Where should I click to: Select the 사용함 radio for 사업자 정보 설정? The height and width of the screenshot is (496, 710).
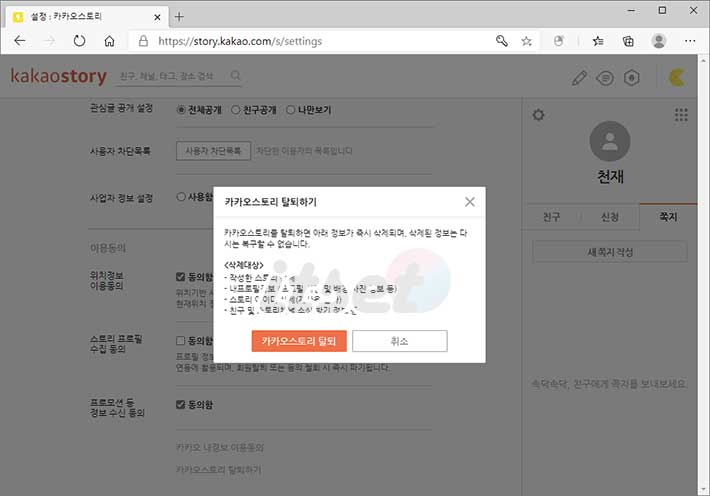click(181, 197)
